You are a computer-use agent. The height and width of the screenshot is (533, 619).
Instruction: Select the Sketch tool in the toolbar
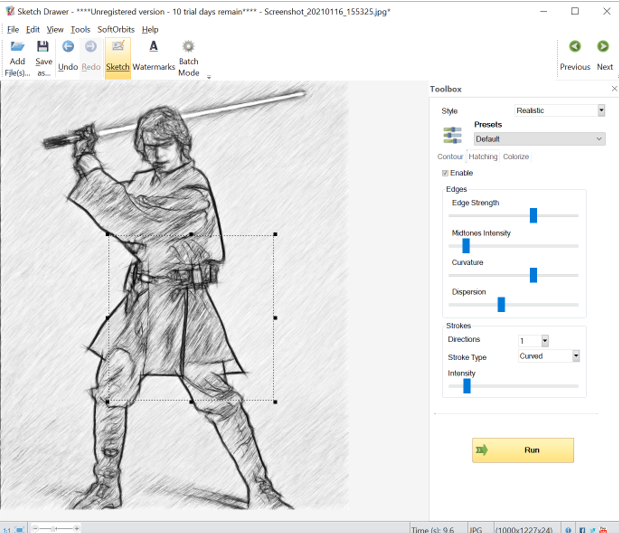pos(118,58)
